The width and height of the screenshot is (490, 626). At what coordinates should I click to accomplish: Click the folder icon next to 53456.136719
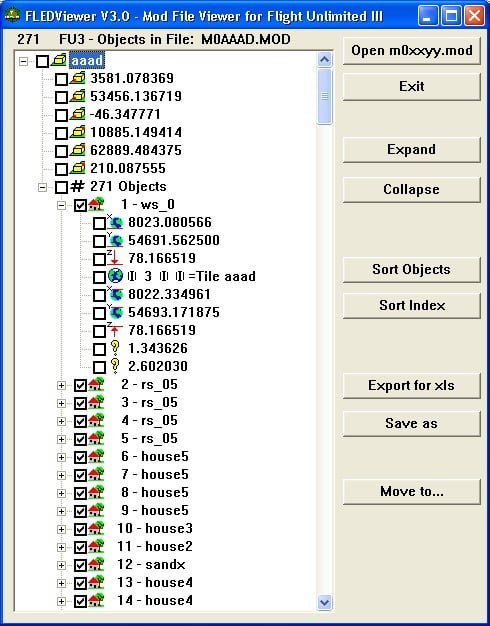(x=77, y=96)
